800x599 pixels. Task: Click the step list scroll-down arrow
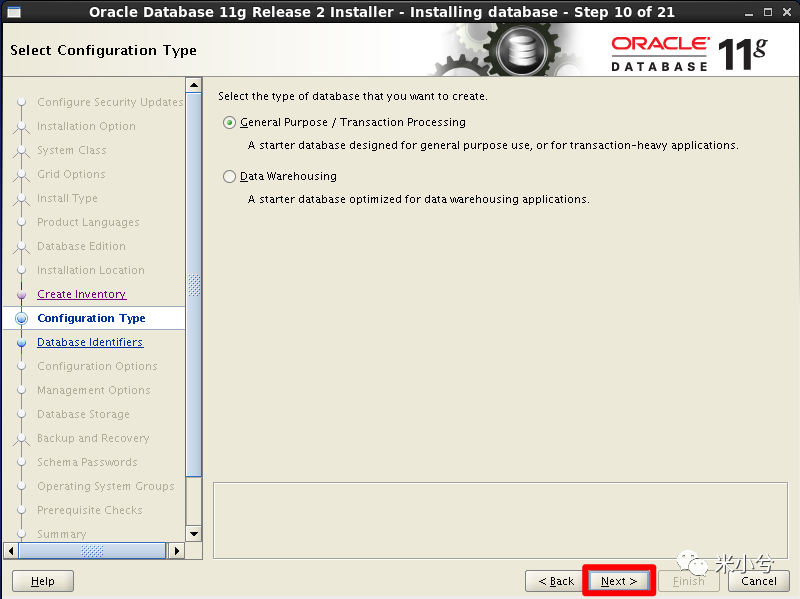point(194,534)
